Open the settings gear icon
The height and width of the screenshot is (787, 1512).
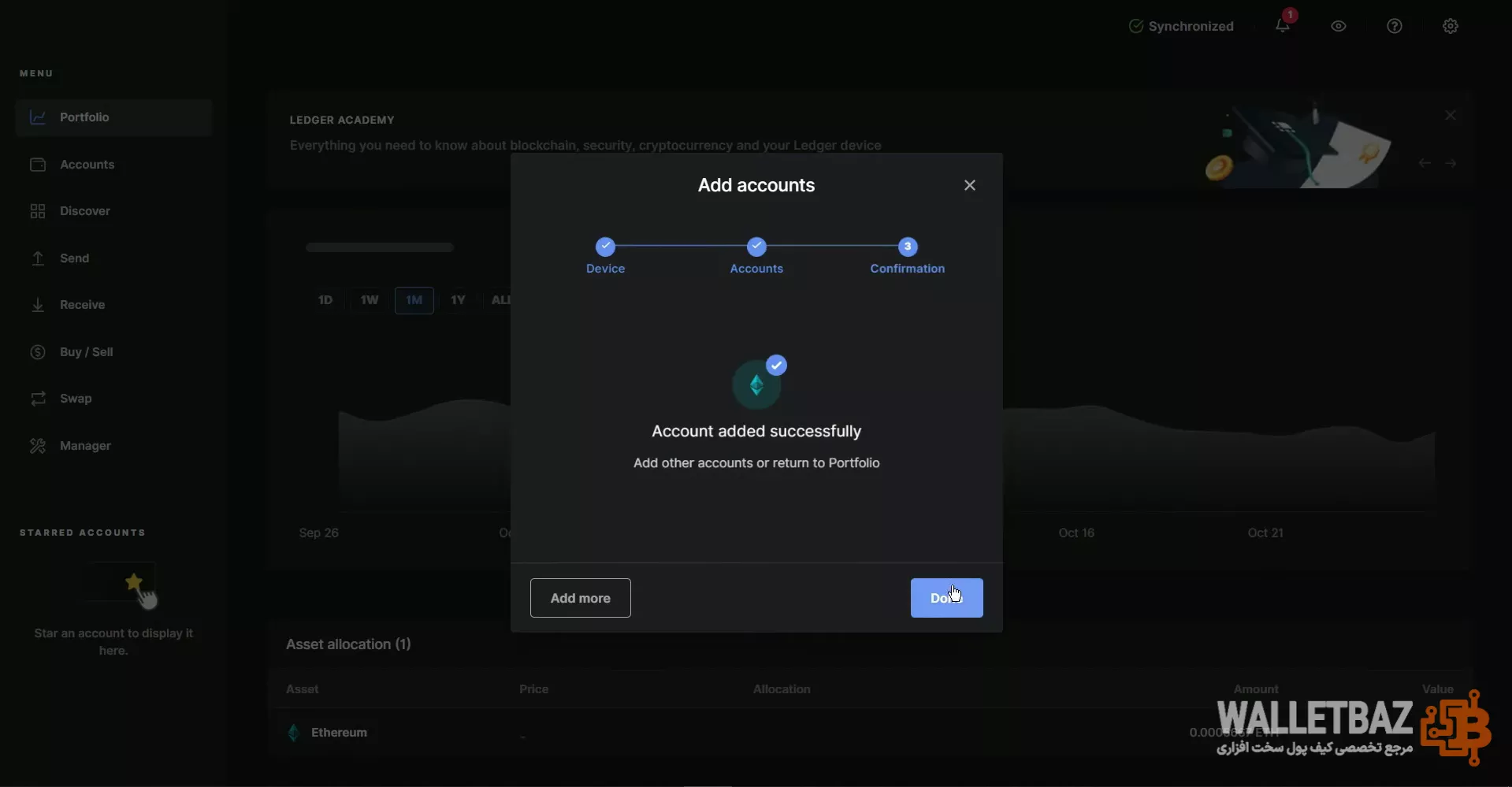(x=1451, y=26)
